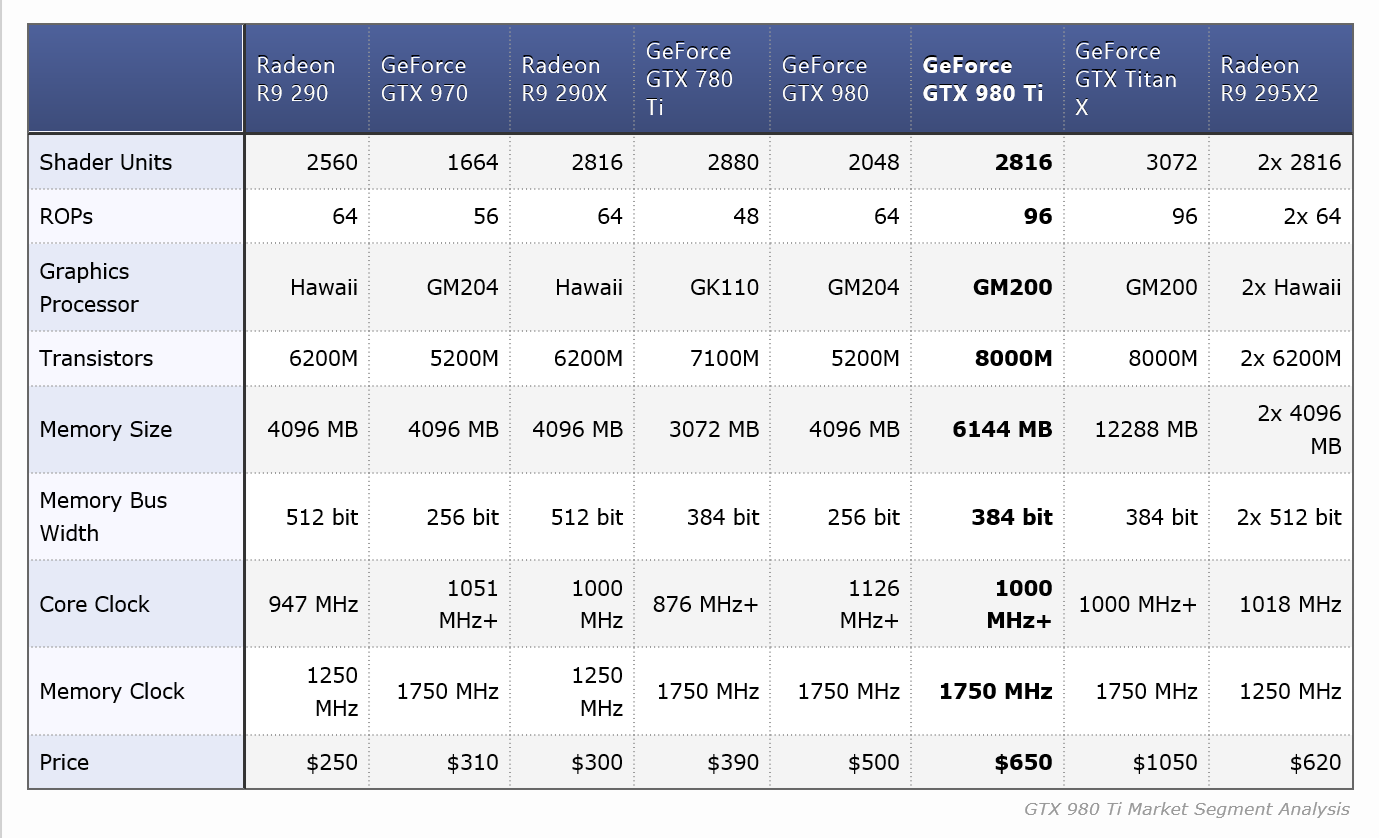The width and height of the screenshot is (1379, 838).
Task: Select the 12288 MB memory size cell
Action: pyautogui.click(x=1145, y=429)
